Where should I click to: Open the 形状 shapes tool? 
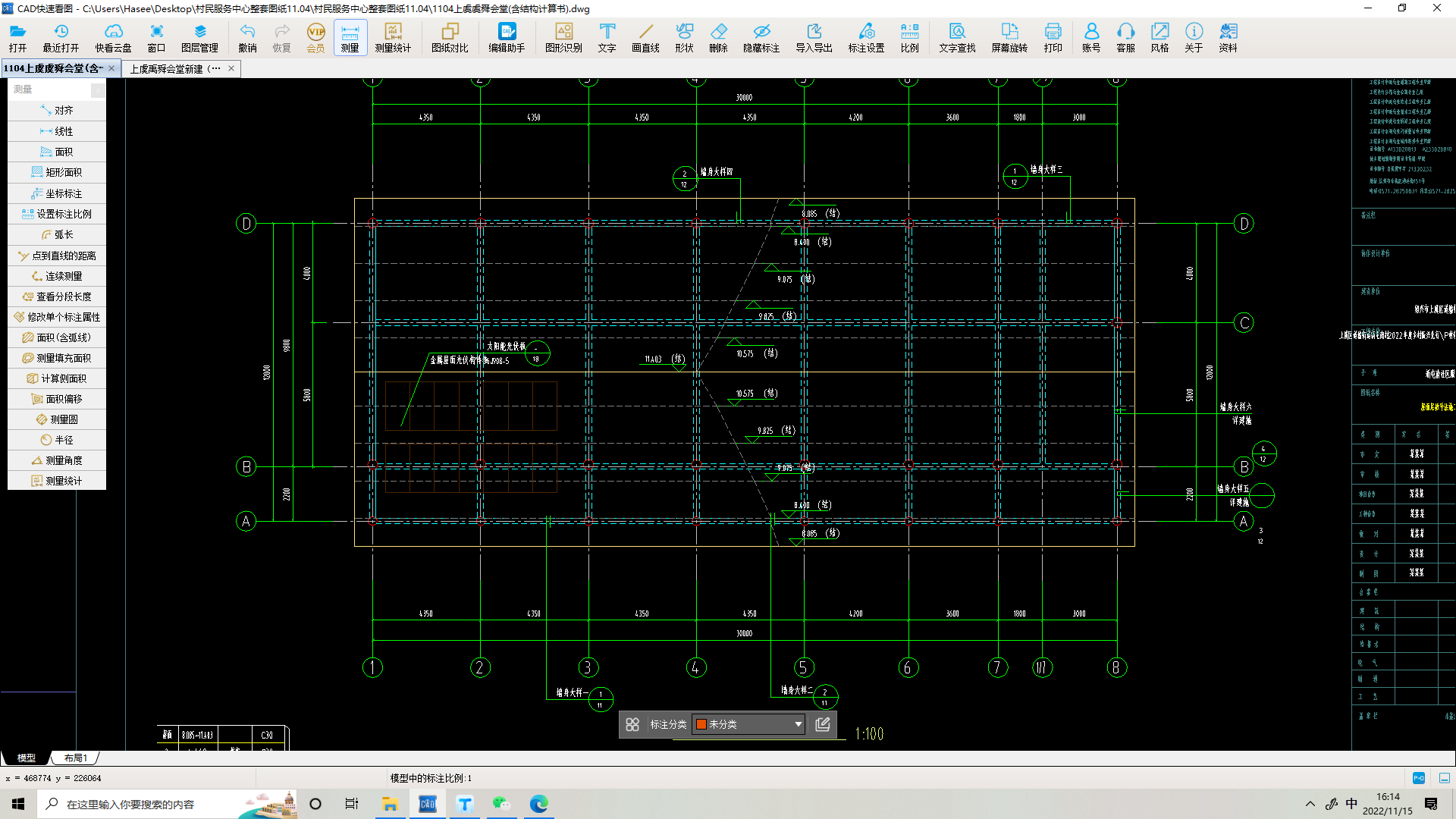(684, 37)
